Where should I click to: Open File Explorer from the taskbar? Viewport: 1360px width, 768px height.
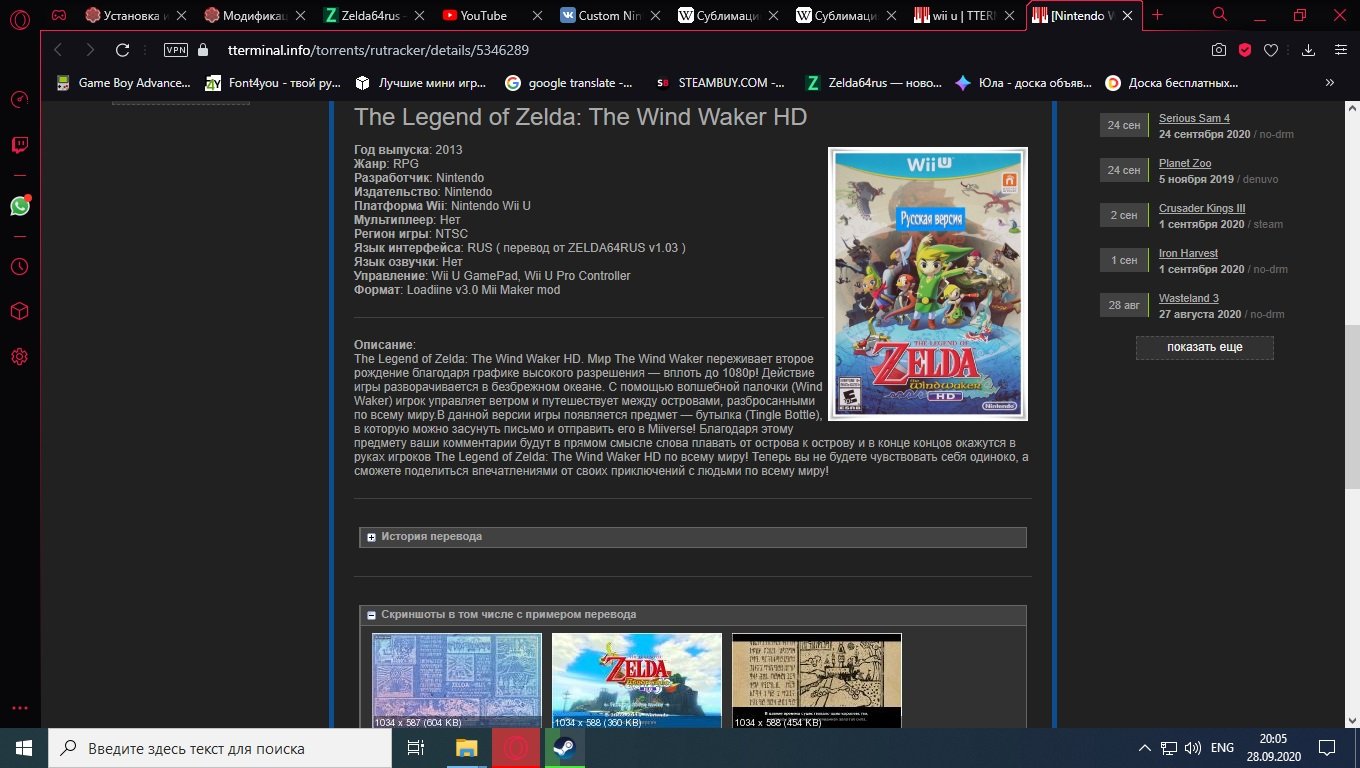coord(466,748)
